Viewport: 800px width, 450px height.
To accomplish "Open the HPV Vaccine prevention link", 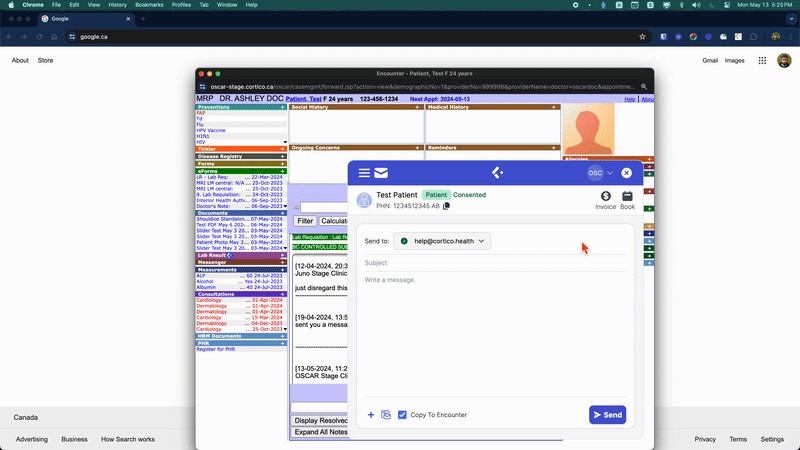I will (211, 131).
